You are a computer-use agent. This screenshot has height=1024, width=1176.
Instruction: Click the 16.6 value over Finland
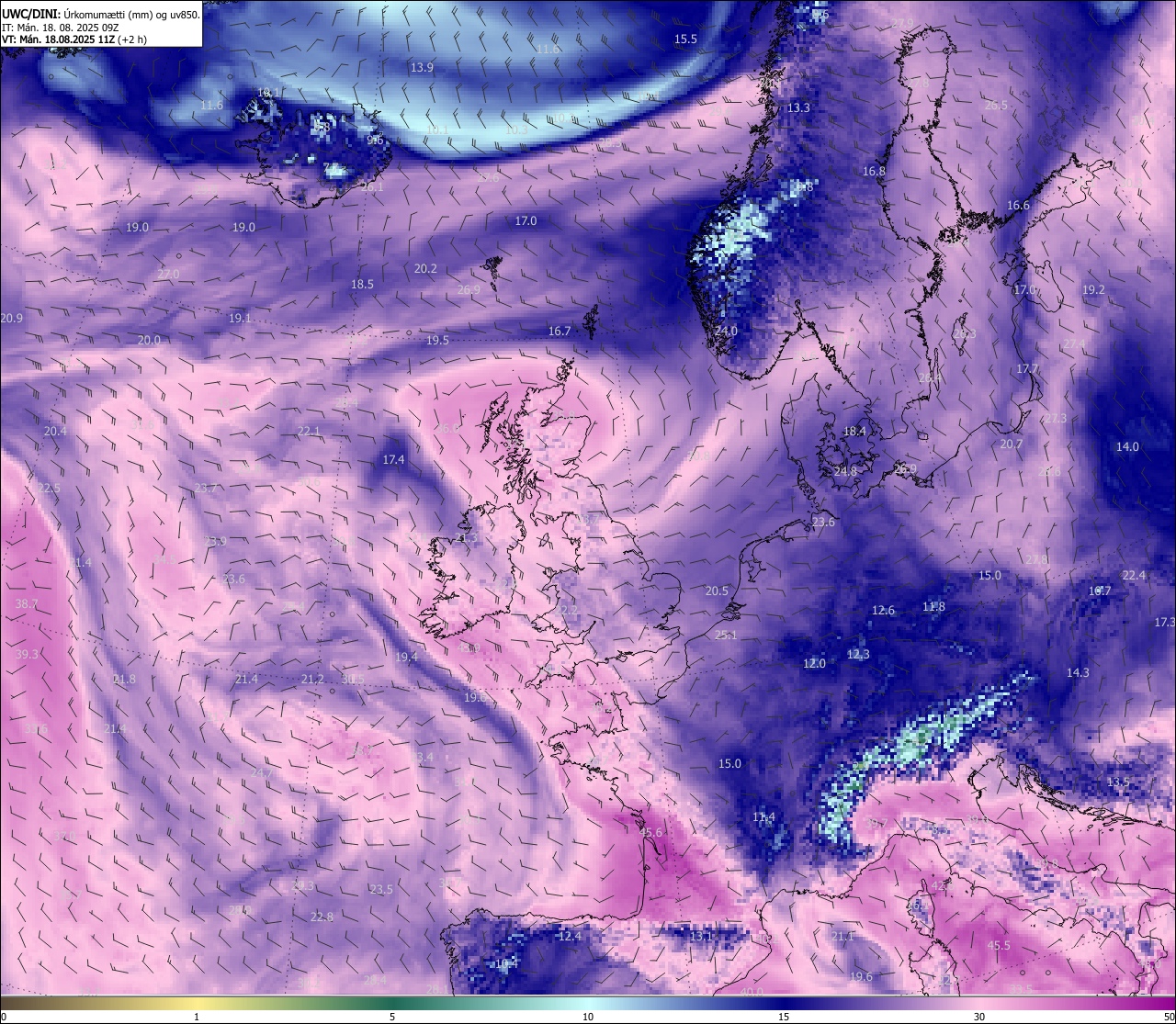pyautogui.click(x=1018, y=206)
